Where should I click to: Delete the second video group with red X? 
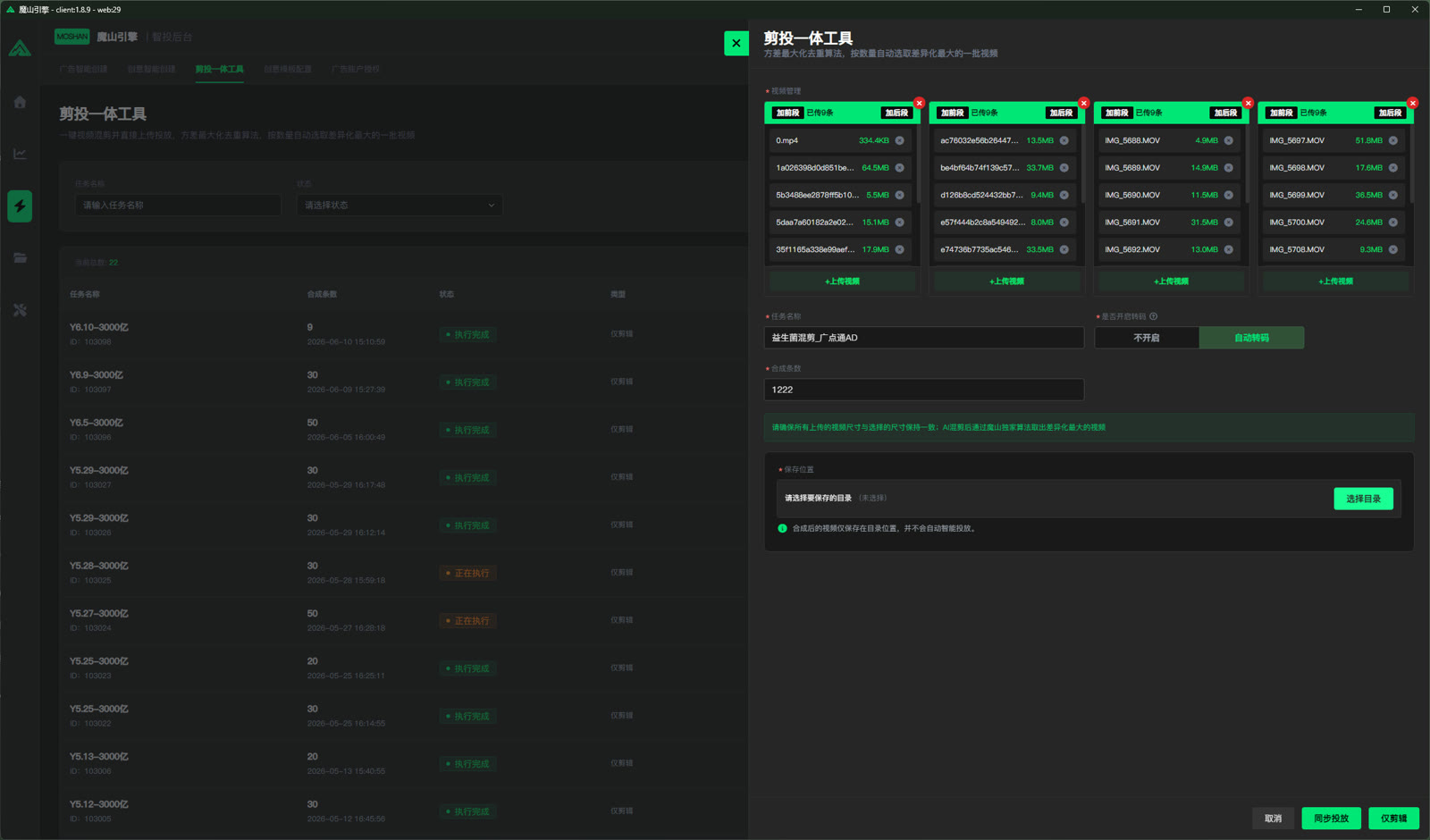[x=1083, y=104]
